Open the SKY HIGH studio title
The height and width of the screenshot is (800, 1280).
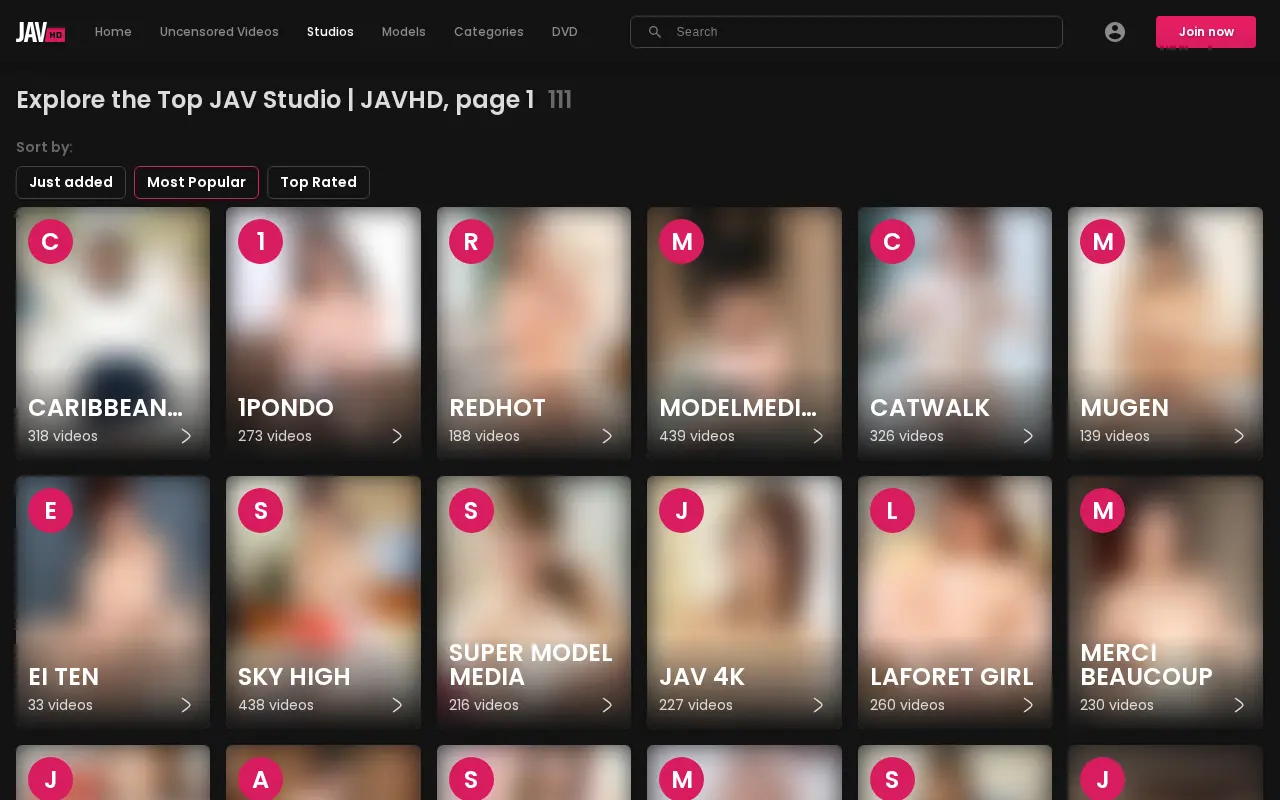tap(294, 677)
